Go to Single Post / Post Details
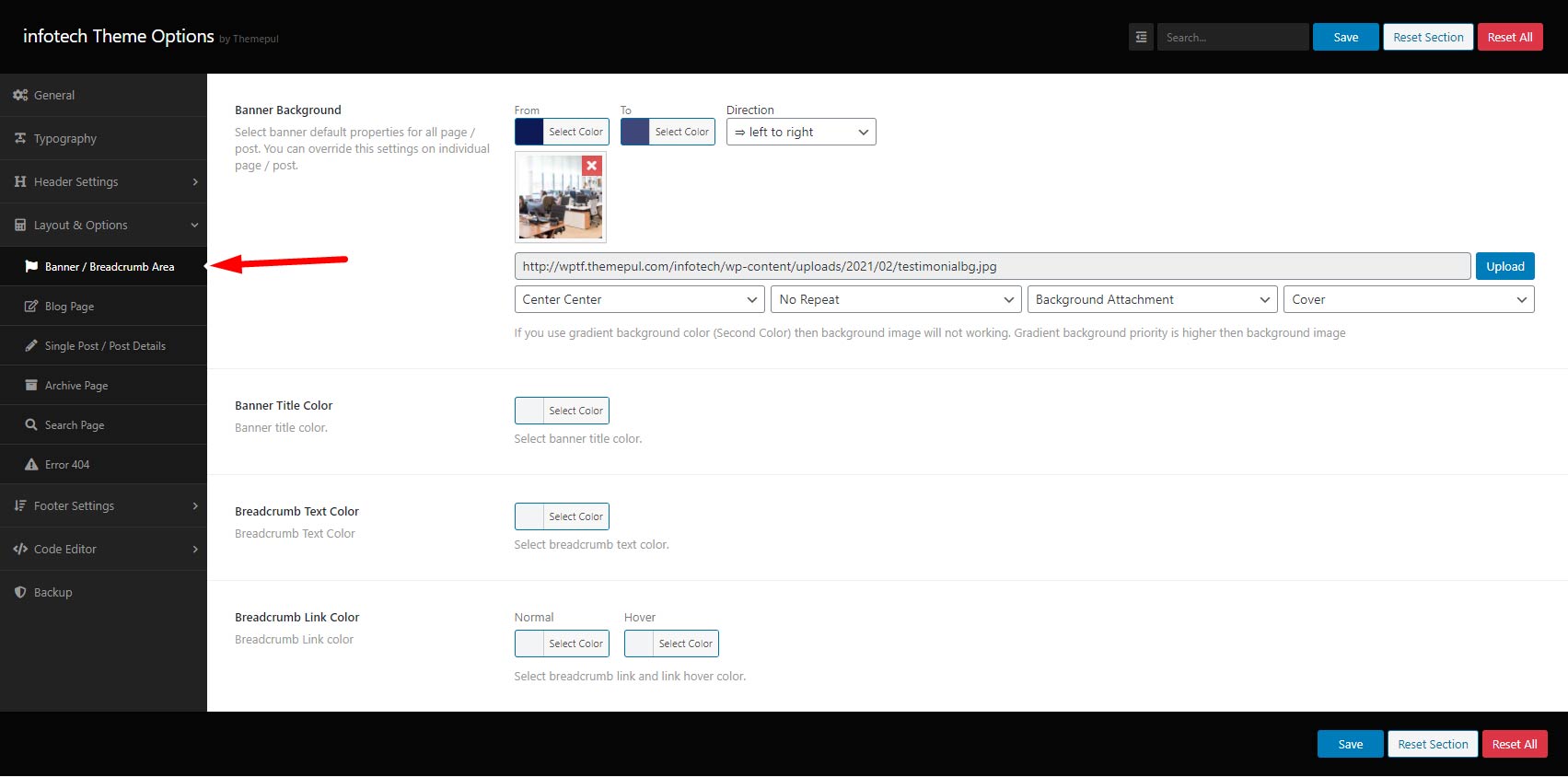Viewport: 1568px width, 777px height. point(103,345)
